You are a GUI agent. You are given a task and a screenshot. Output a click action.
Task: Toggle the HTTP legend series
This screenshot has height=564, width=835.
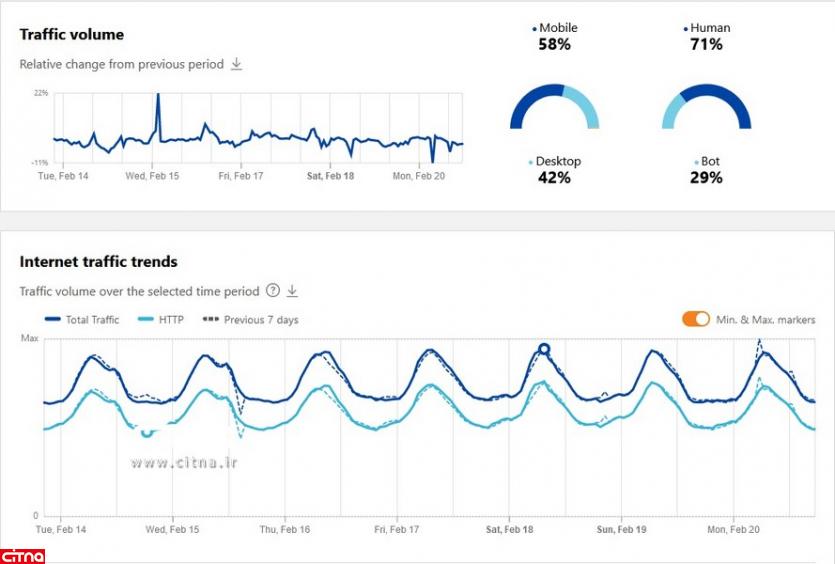[163, 320]
